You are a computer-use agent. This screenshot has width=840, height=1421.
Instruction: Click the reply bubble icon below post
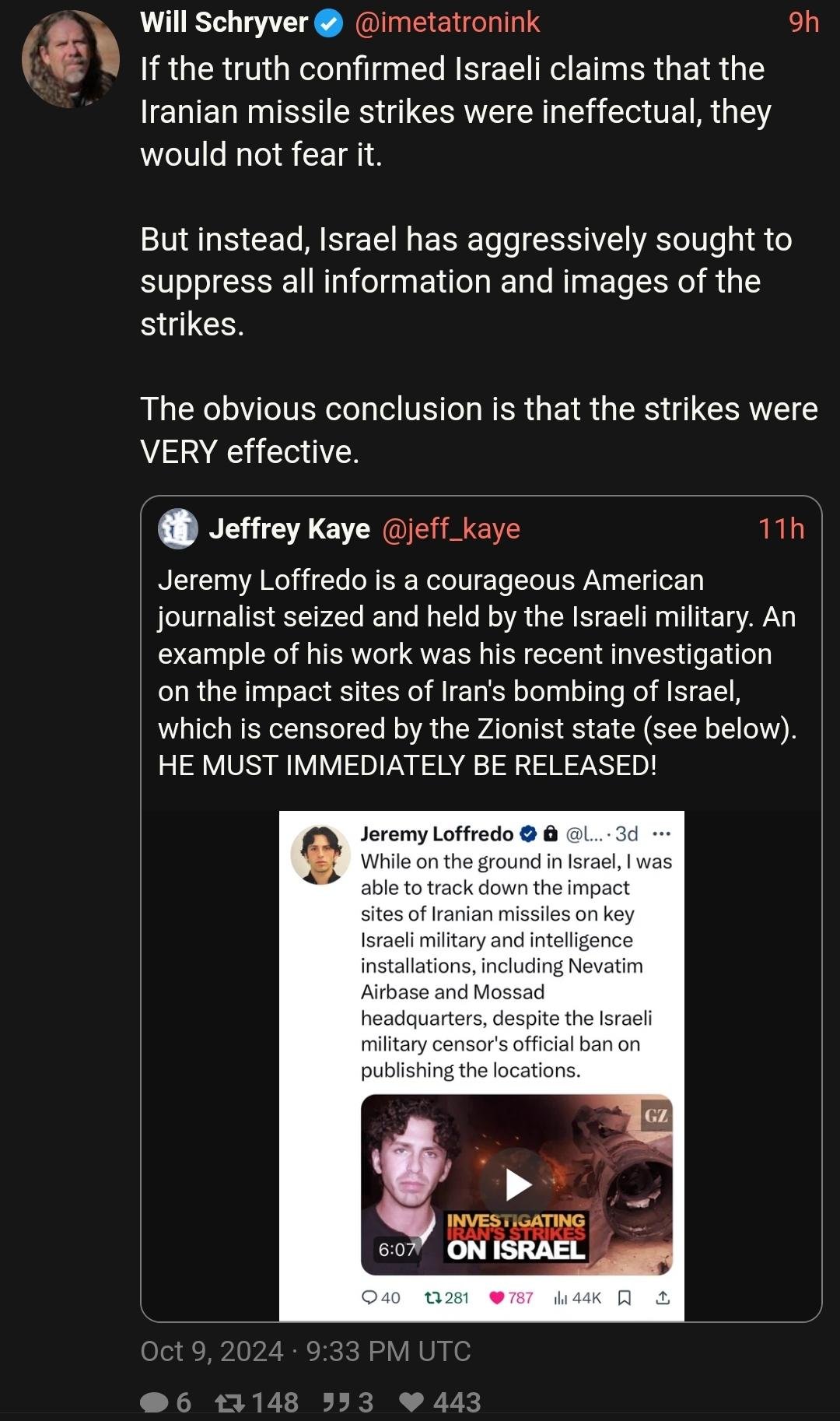point(154,1402)
